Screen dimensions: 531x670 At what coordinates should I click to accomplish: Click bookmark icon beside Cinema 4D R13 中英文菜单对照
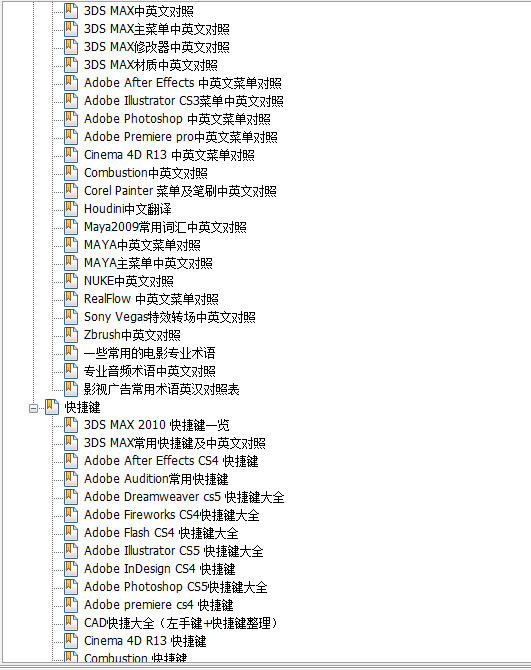coord(71,155)
